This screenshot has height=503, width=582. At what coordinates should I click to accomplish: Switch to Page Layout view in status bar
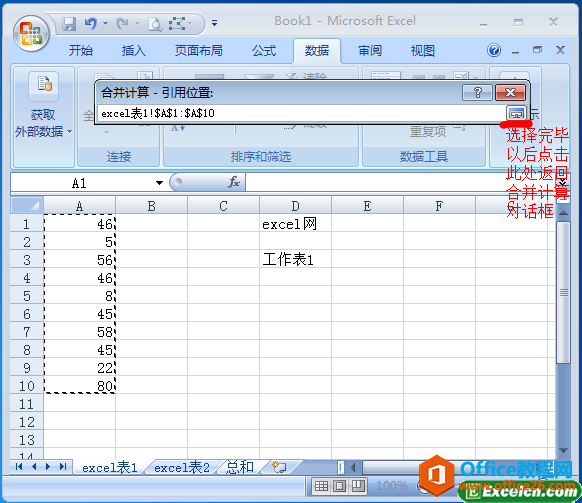340,486
